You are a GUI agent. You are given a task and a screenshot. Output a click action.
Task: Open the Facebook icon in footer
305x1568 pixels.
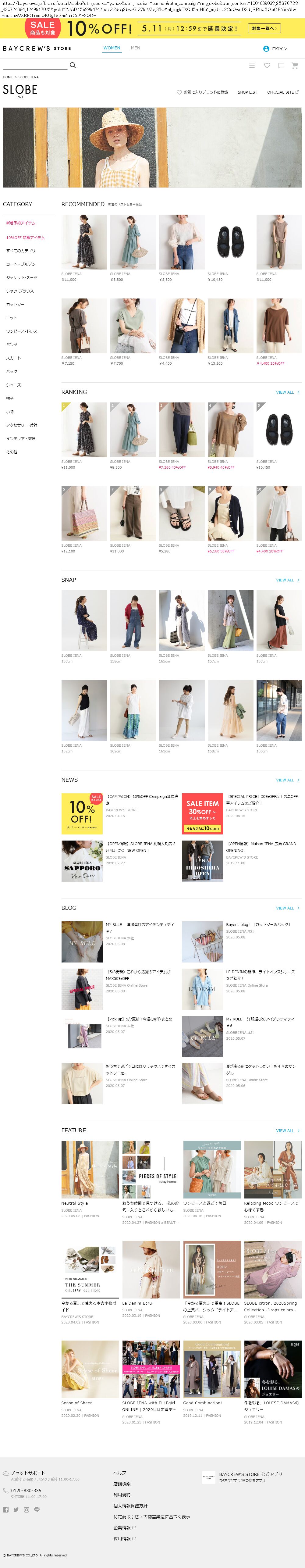point(6,1509)
